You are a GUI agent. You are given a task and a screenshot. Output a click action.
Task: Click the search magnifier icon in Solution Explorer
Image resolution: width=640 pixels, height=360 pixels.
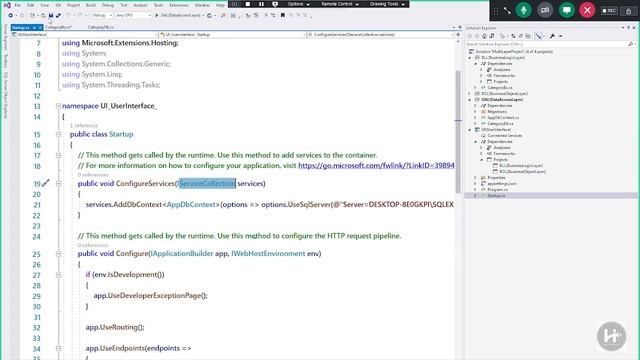click(x=631, y=44)
